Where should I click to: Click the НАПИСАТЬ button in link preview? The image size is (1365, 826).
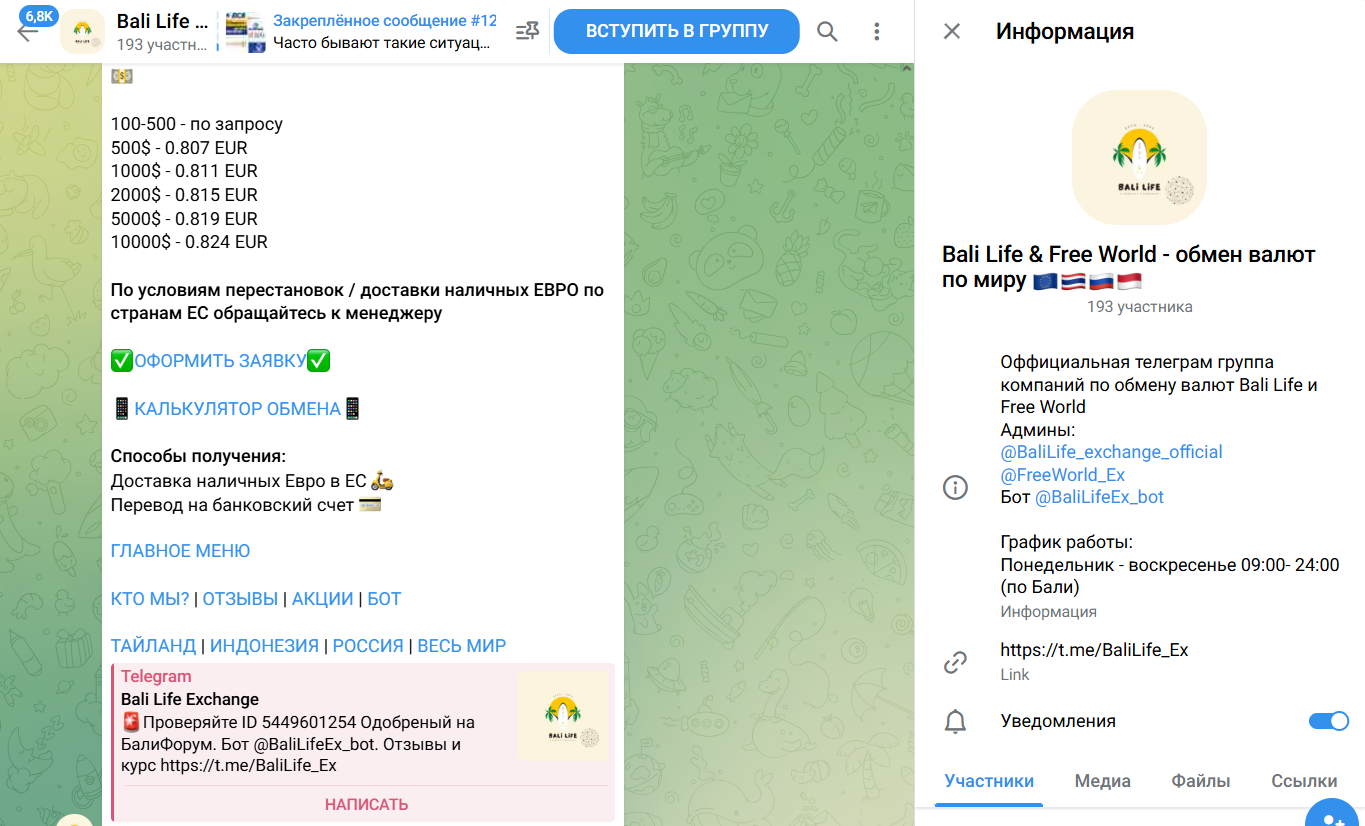pos(366,804)
